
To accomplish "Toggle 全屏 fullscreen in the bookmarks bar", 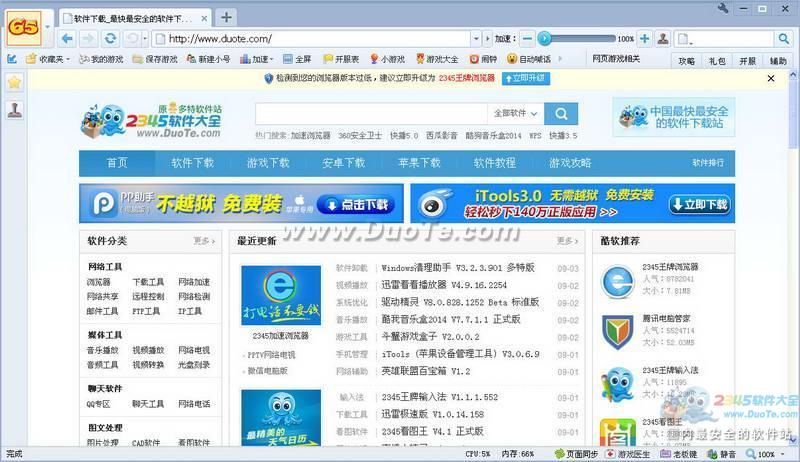I will click(297, 59).
